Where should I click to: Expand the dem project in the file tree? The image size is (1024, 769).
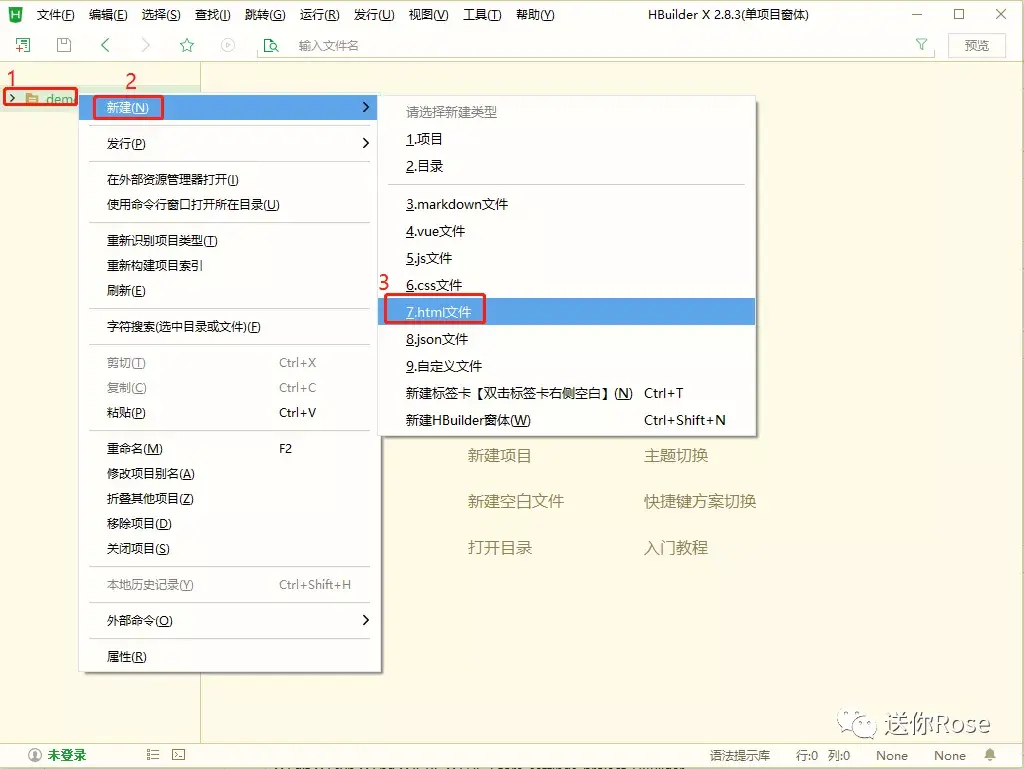point(10,97)
